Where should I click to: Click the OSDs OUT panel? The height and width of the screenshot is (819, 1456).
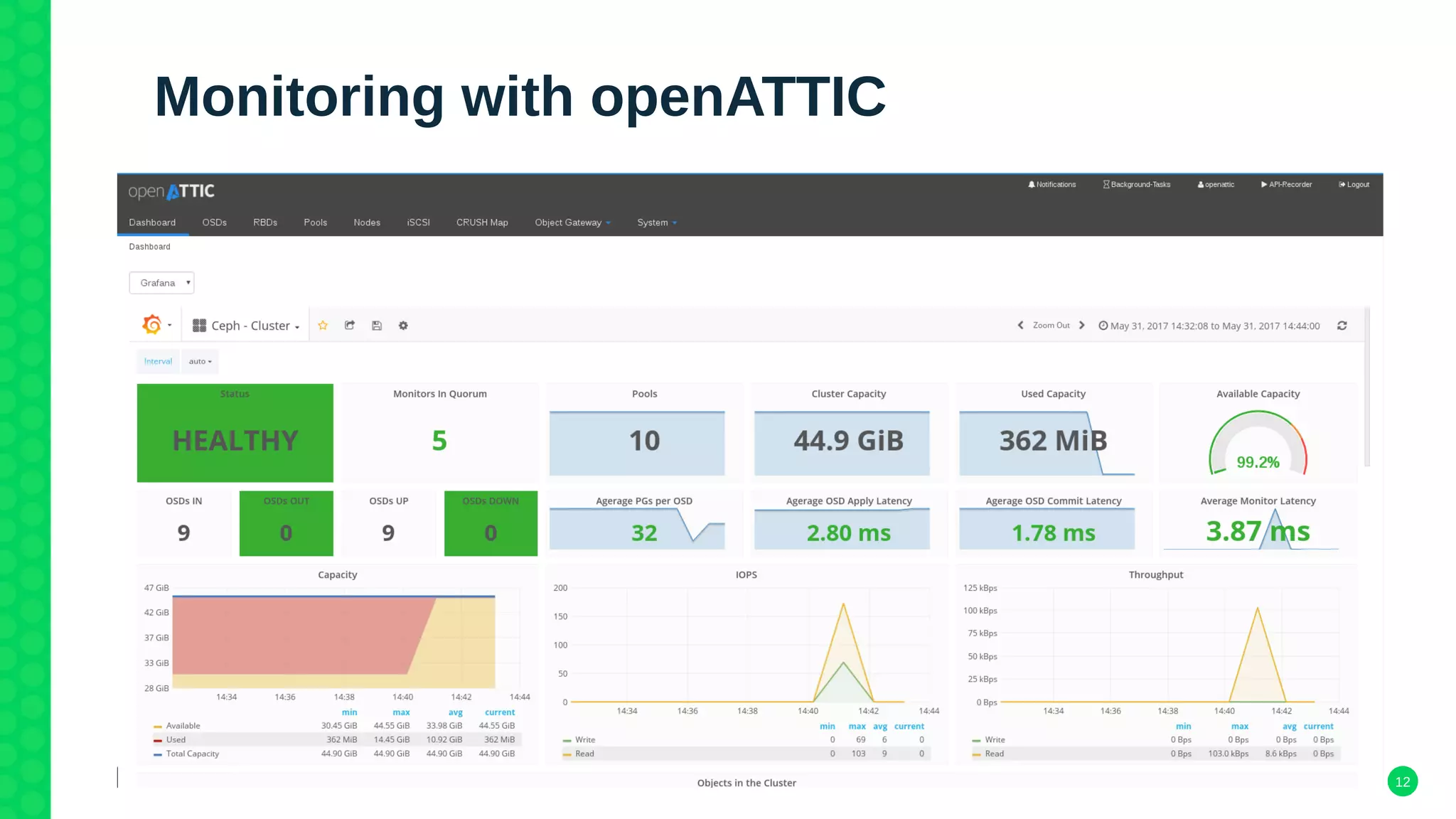[x=286, y=523]
